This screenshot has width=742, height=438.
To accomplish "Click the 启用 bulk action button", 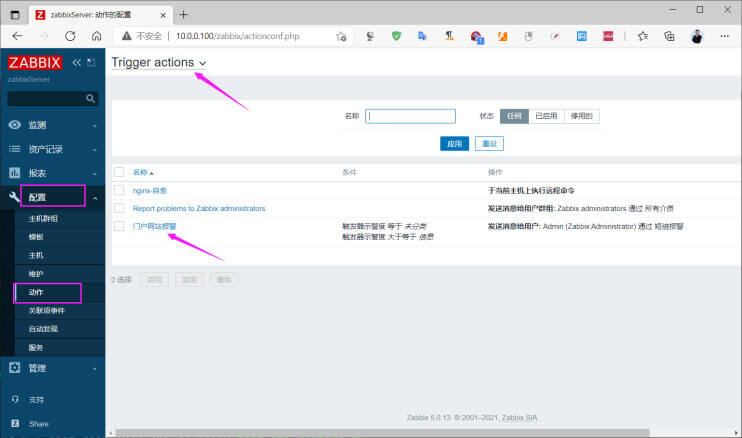I will pos(155,280).
